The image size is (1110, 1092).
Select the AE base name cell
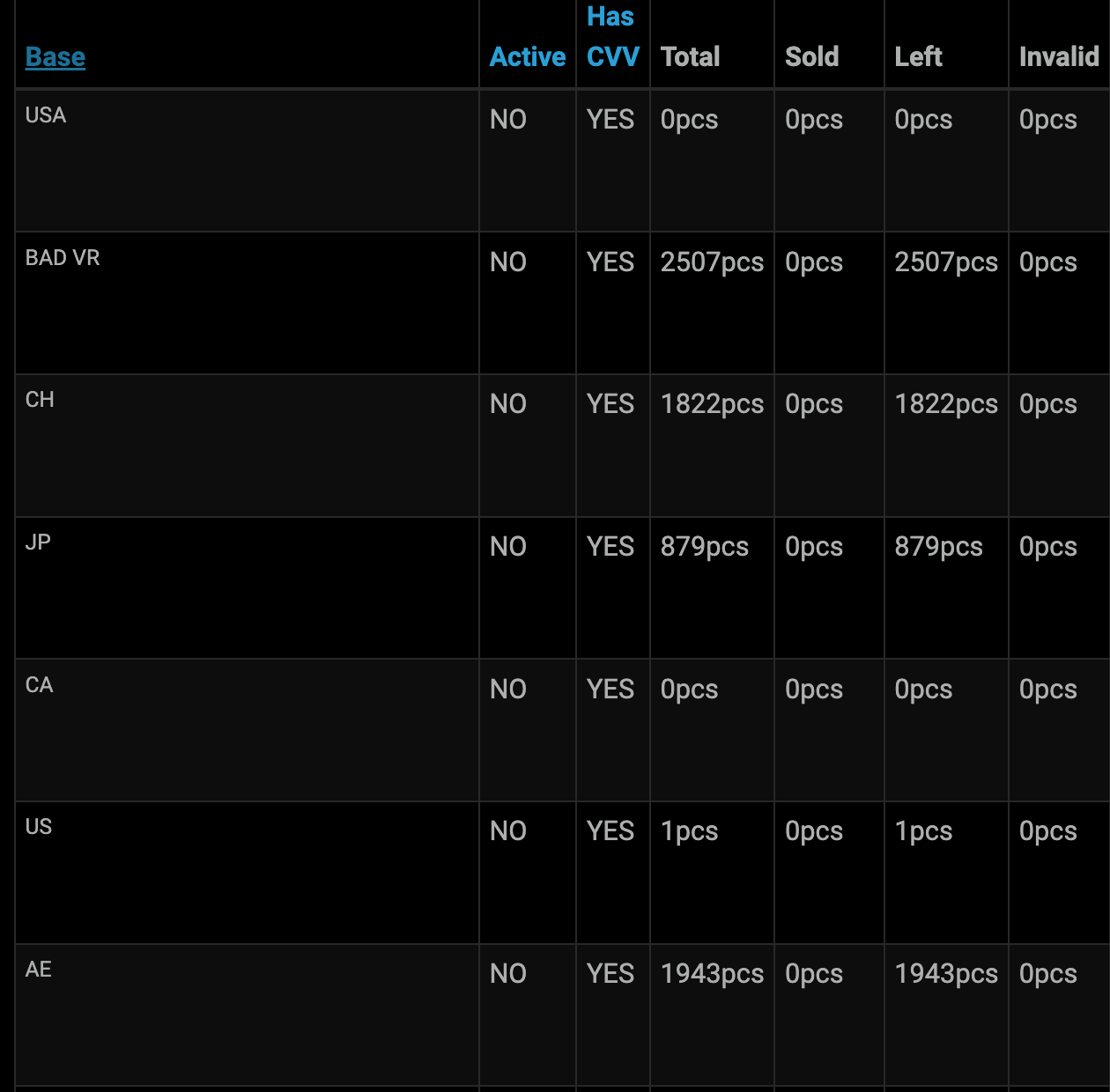pos(39,970)
